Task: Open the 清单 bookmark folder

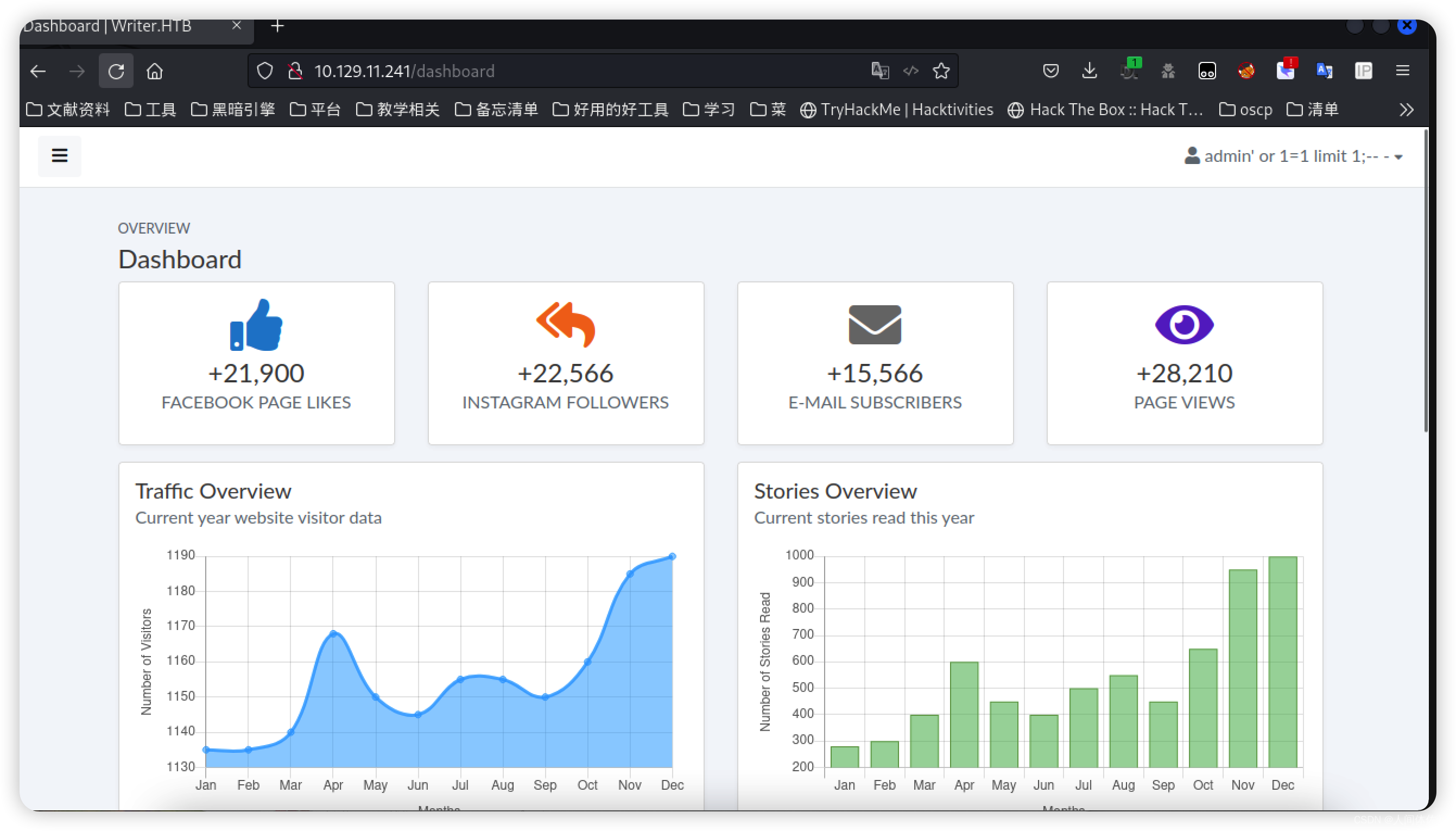Action: coord(1312,110)
